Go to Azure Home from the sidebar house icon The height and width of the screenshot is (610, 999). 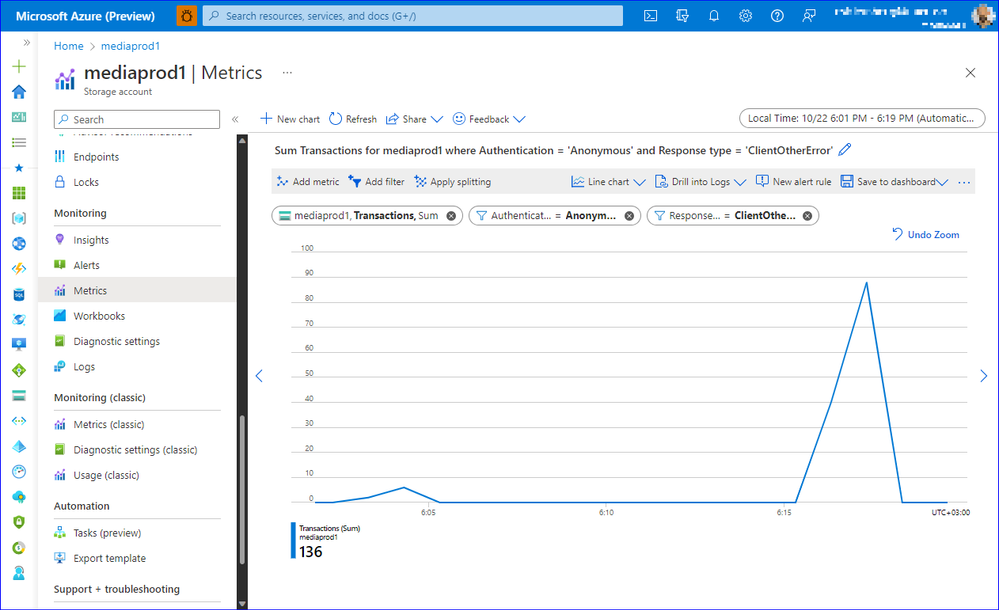[19, 92]
